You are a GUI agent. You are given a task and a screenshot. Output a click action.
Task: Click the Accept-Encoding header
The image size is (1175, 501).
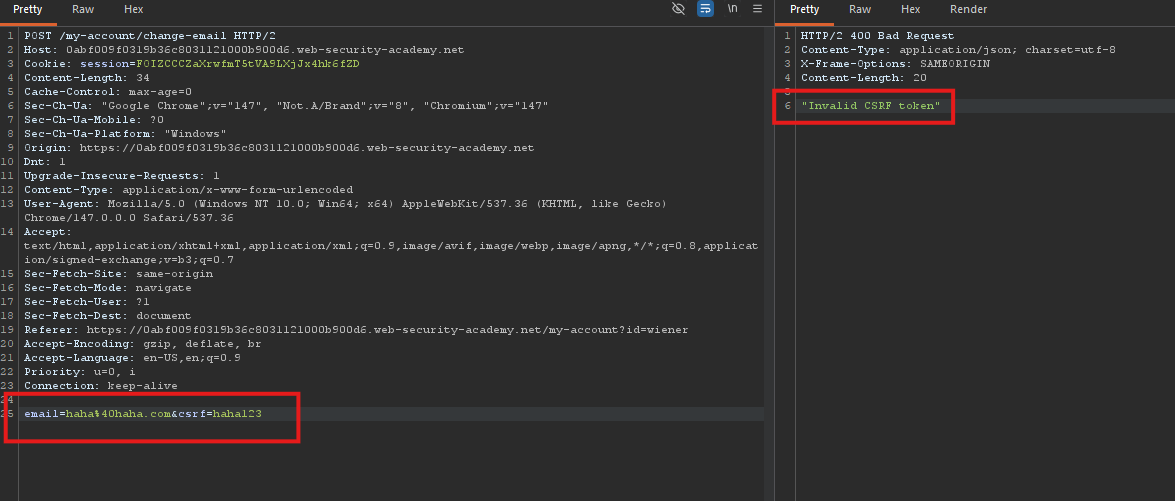(142, 344)
